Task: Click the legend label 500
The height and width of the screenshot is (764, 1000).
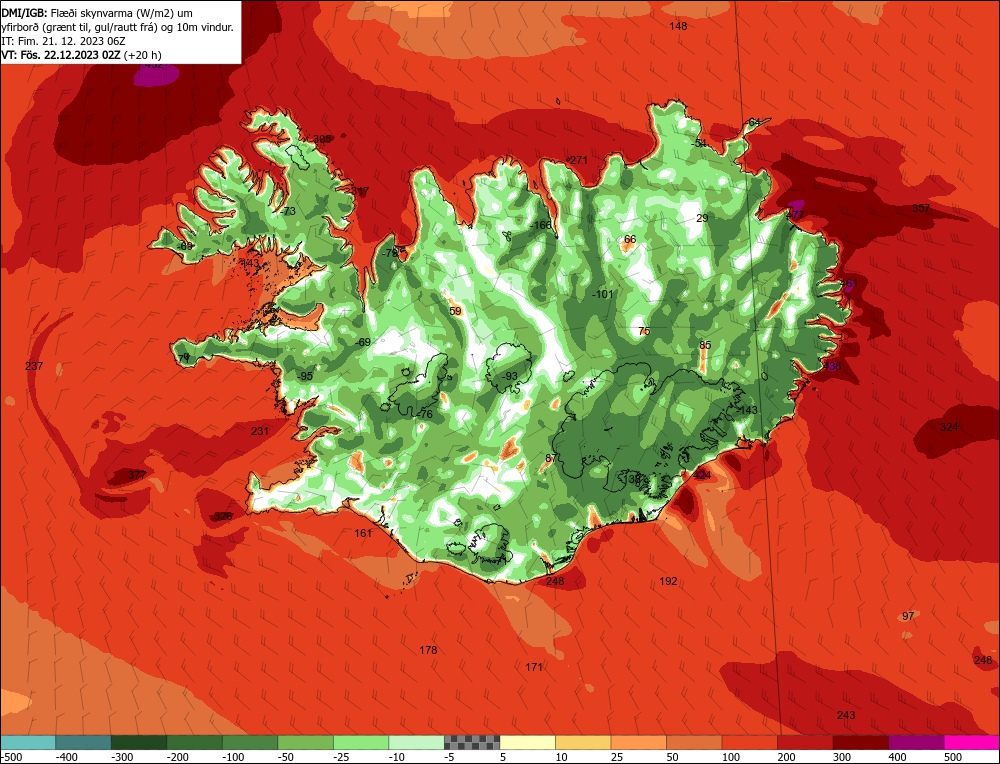Action: pyautogui.click(x=953, y=757)
